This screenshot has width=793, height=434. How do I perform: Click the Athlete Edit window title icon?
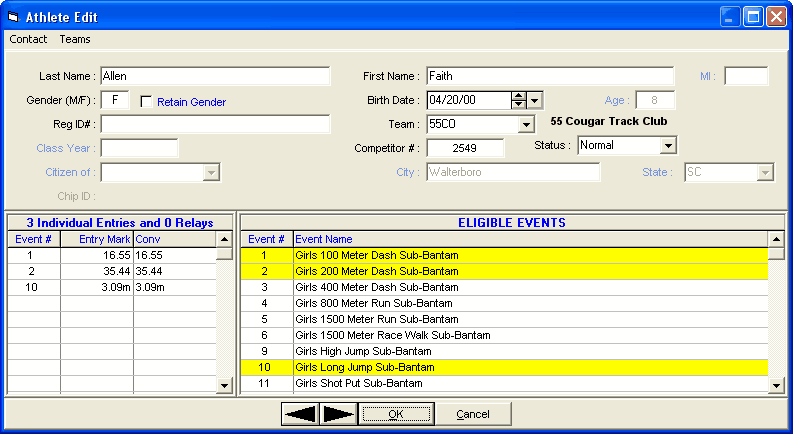click(x=13, y=17)
